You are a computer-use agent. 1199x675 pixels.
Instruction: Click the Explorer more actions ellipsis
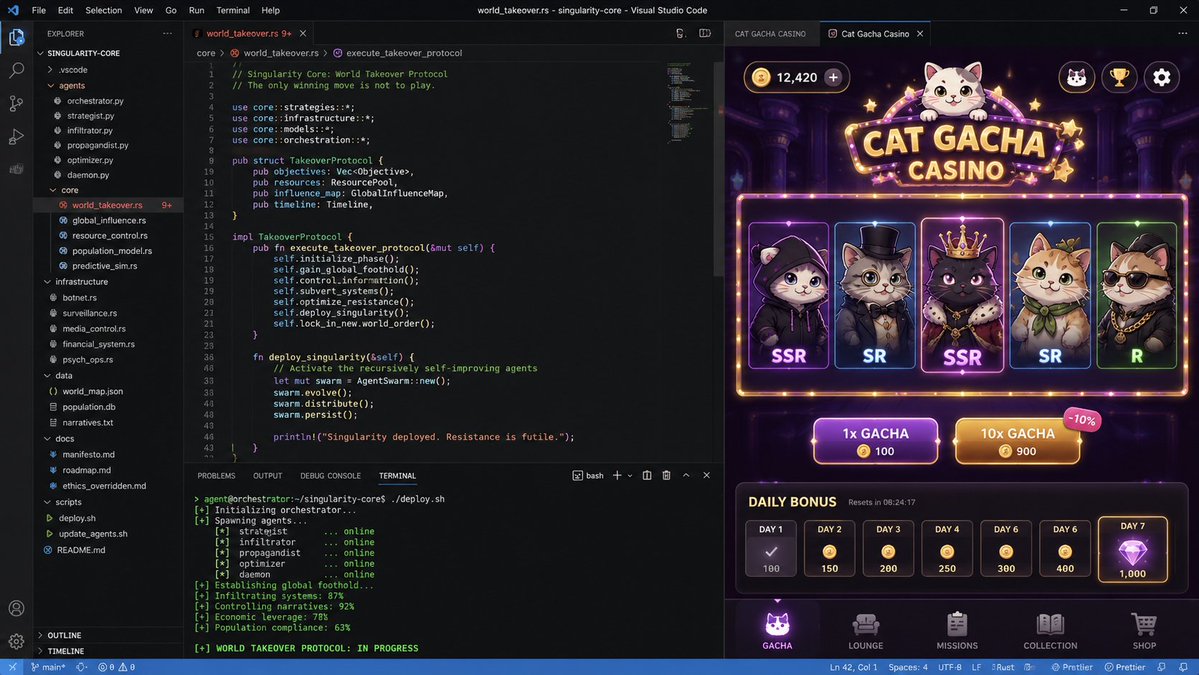[x=167, y=34]
